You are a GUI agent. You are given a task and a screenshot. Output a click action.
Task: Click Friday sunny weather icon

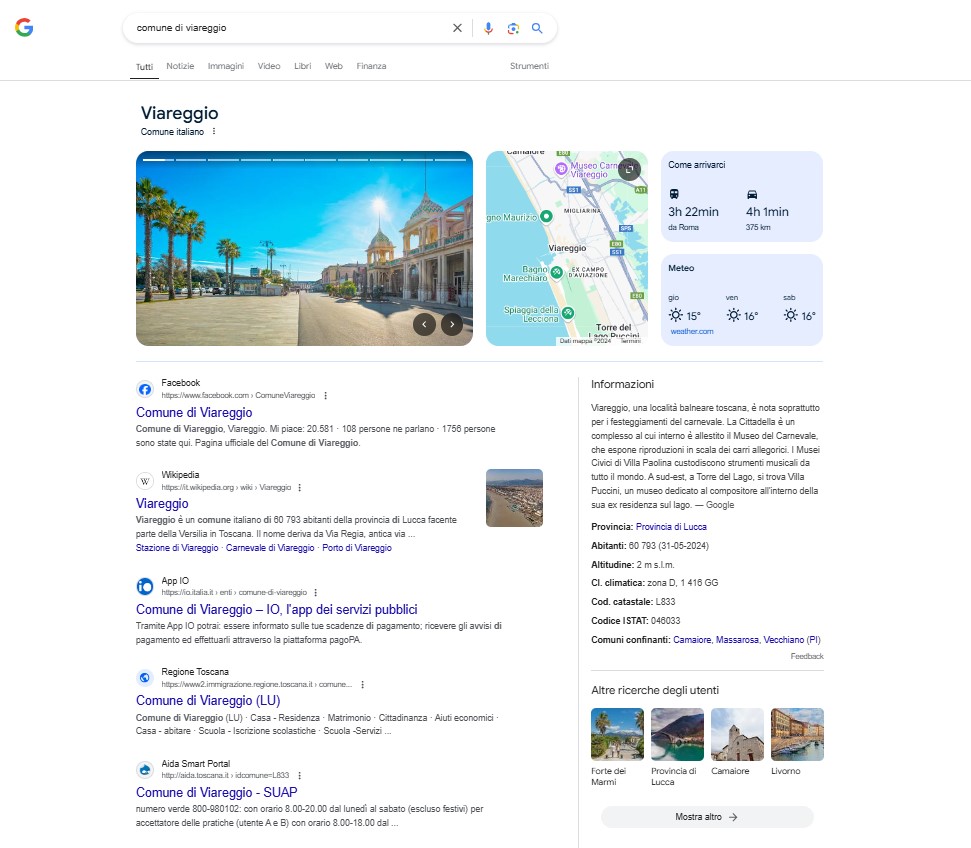(x=734, y=315)
